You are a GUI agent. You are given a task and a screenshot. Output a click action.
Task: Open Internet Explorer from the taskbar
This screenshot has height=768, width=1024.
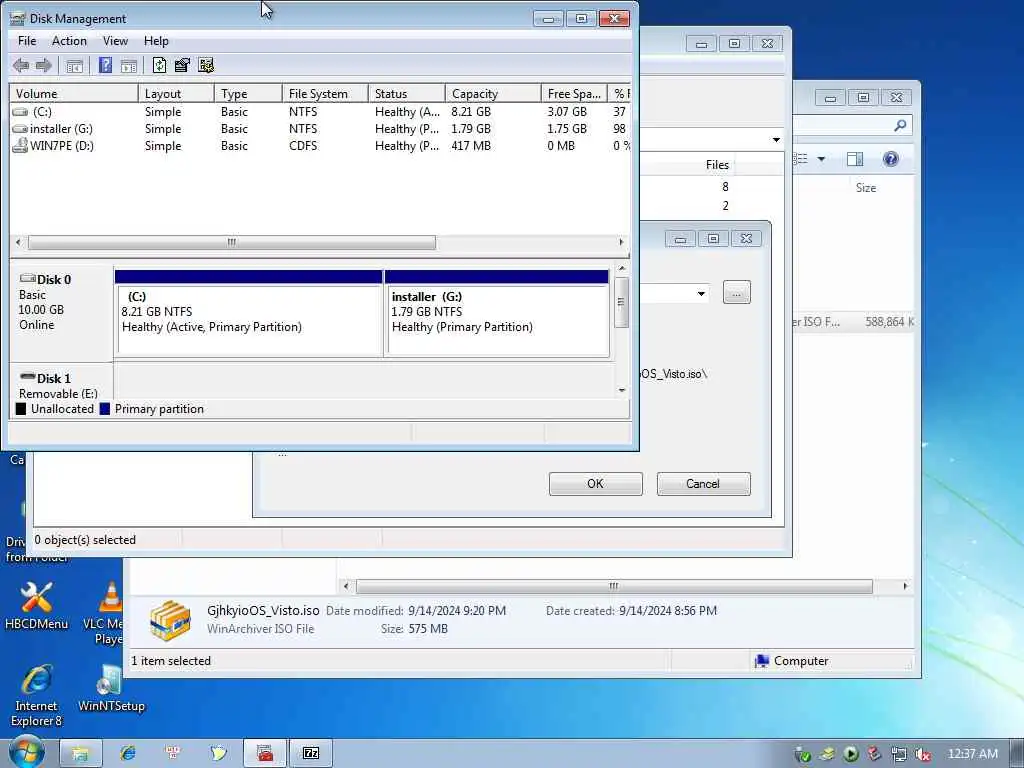(x=128, y=754)
